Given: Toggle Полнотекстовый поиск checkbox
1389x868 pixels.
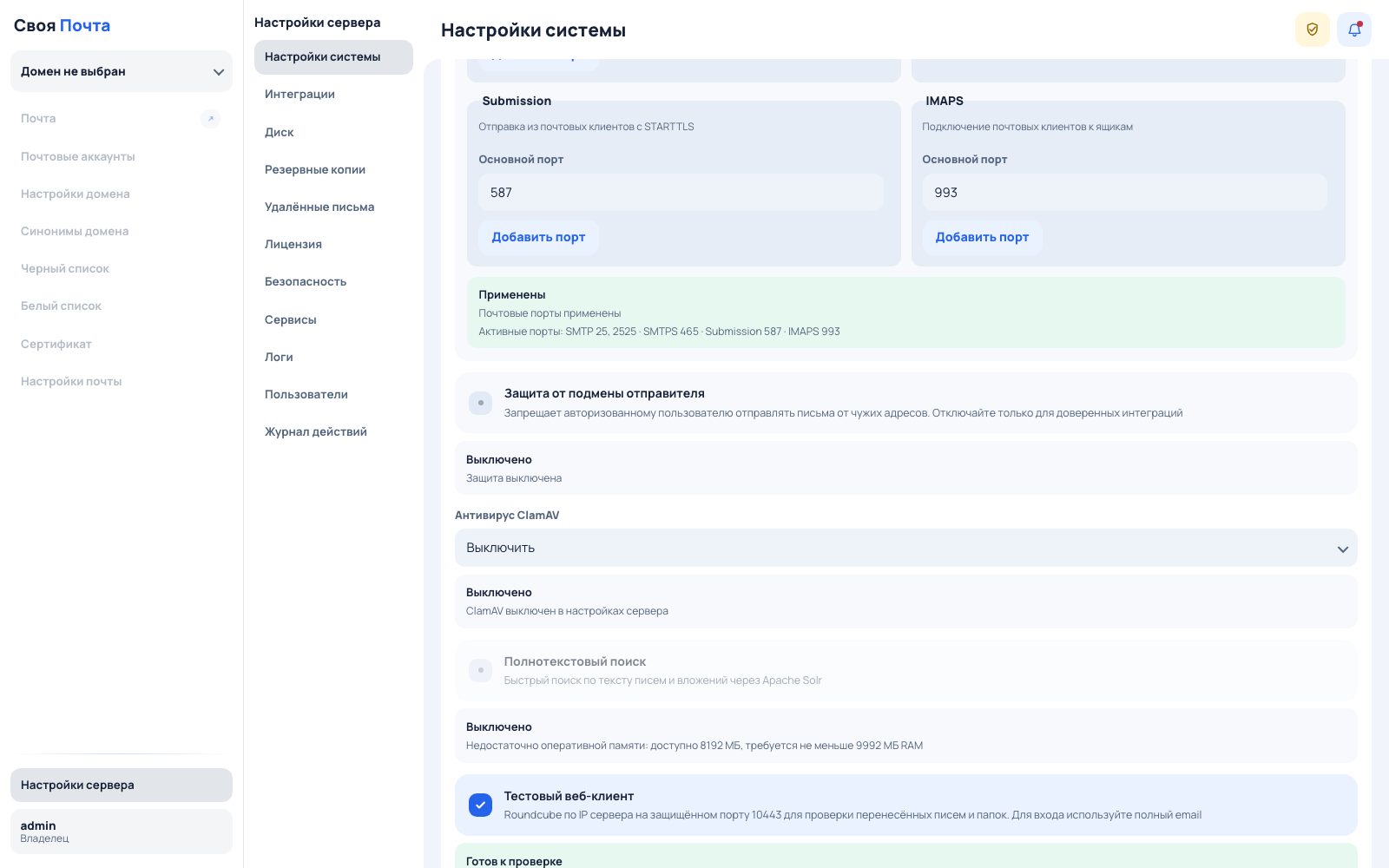Looking at the screenshot, I should (x=480, y=670).
